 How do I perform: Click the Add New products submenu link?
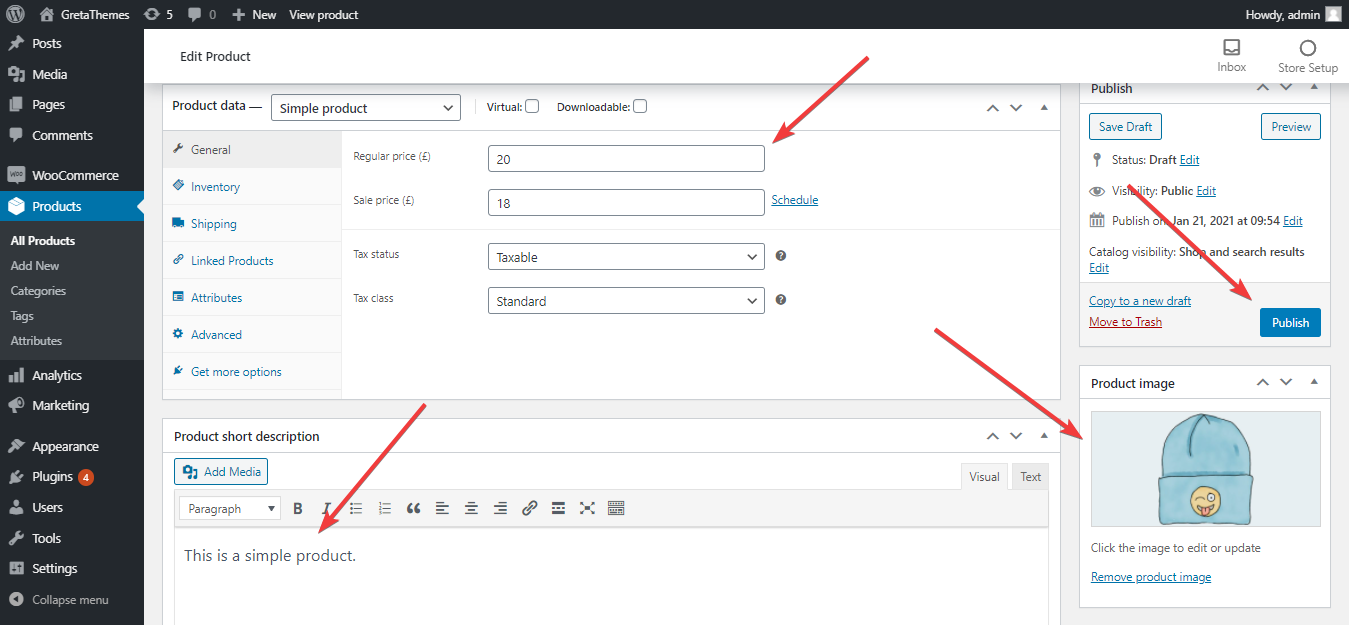(35, 266)
